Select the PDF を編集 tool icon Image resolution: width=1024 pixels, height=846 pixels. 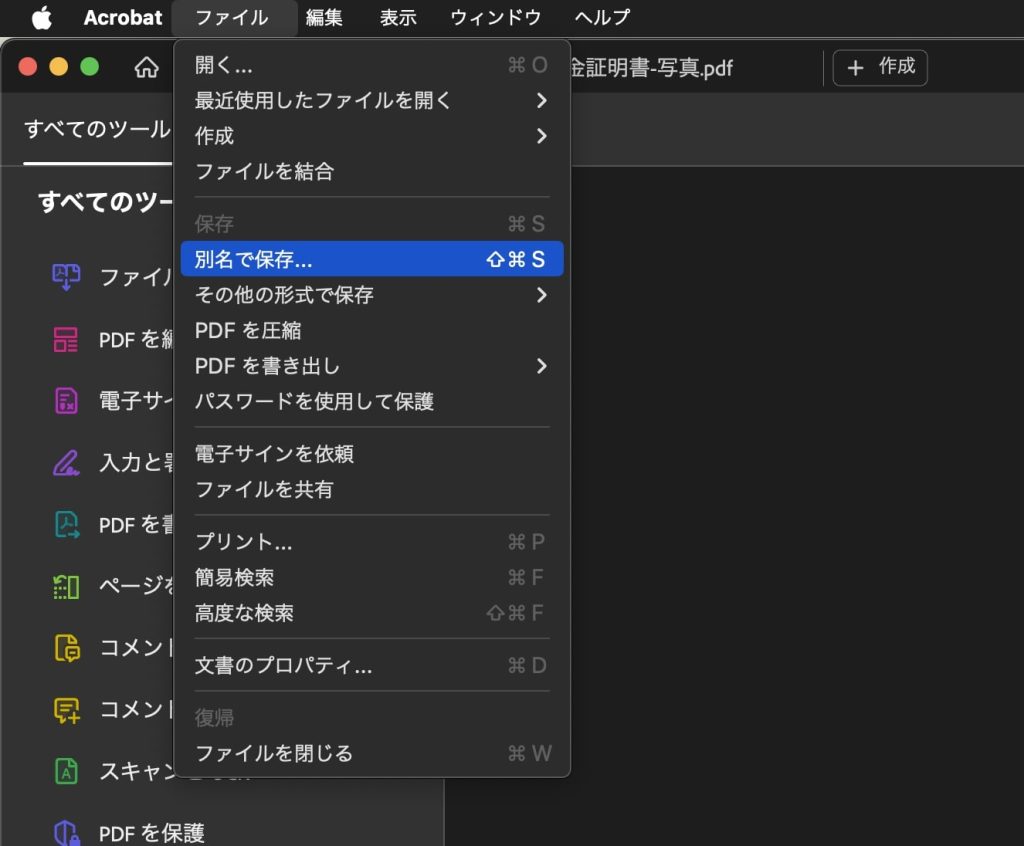click(x=66, y=340)
